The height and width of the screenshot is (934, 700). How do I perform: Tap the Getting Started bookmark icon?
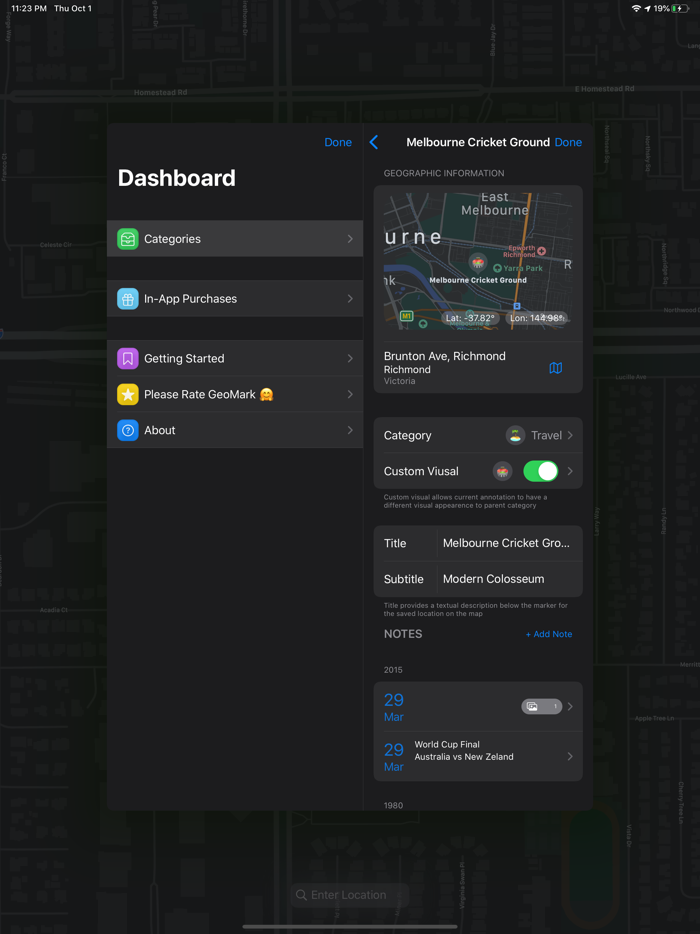(x=127, y=359)
